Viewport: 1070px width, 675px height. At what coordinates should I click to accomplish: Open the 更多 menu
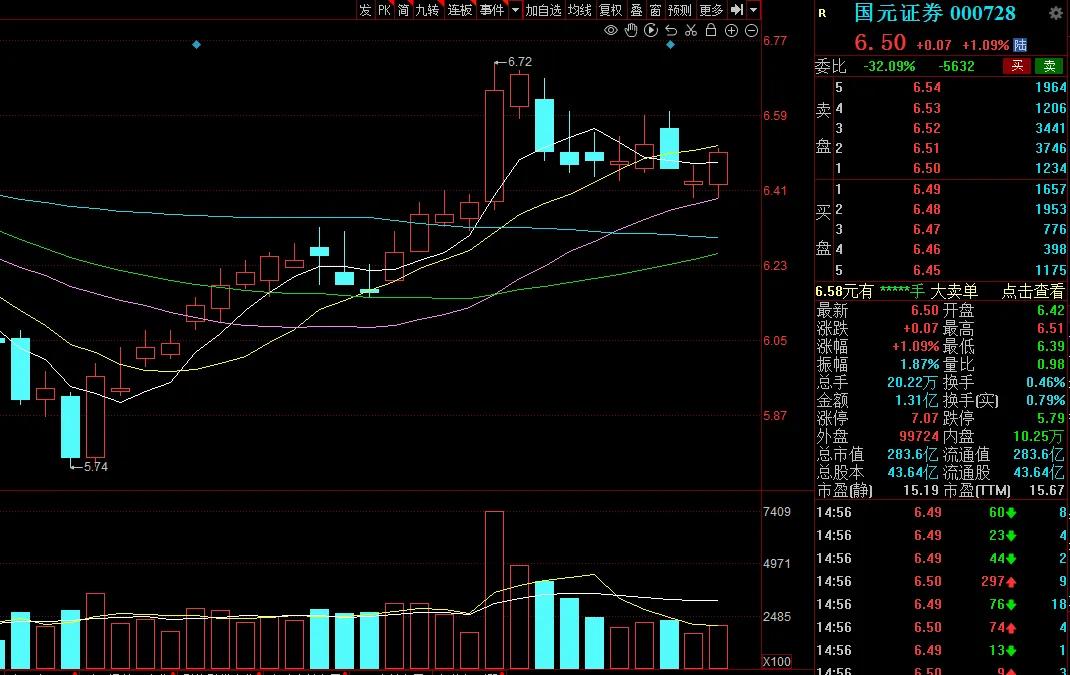coord(711,10)
